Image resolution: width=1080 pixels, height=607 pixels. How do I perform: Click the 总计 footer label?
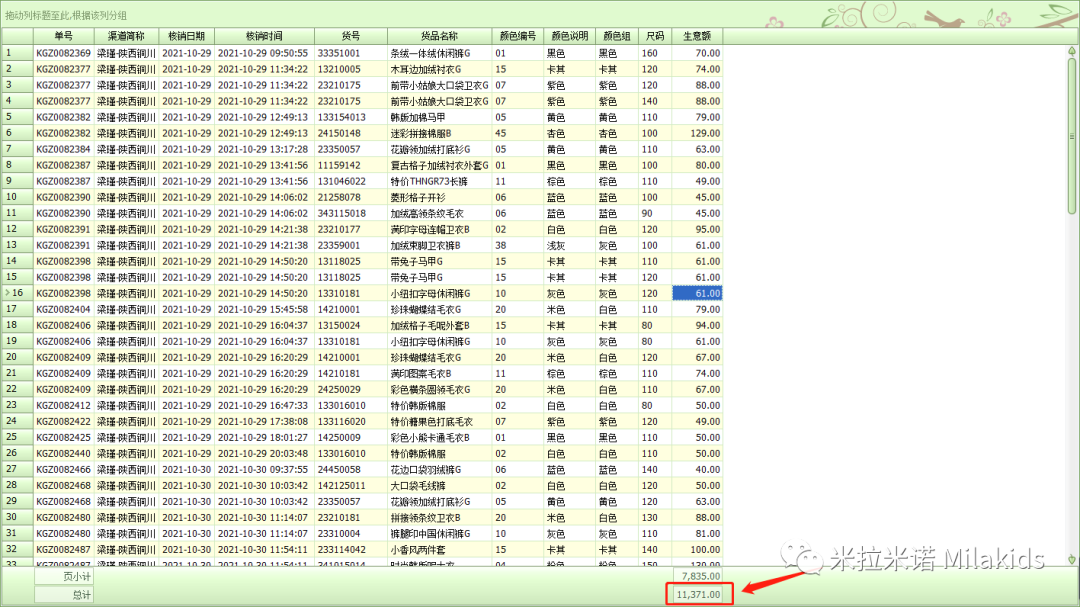63,595
